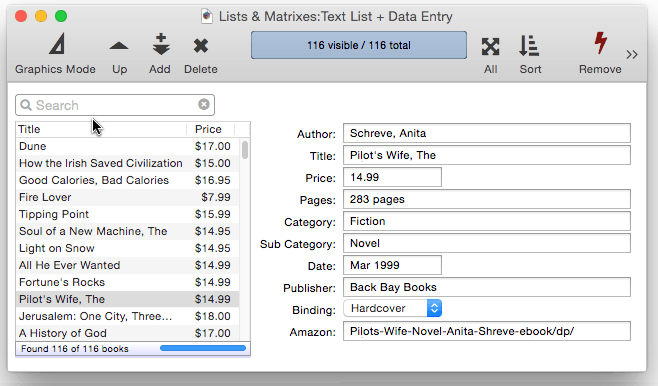Image resolution: width=658 pixels, height=386 pixels.
Task: Add a new book record
Action: [161, 44]
